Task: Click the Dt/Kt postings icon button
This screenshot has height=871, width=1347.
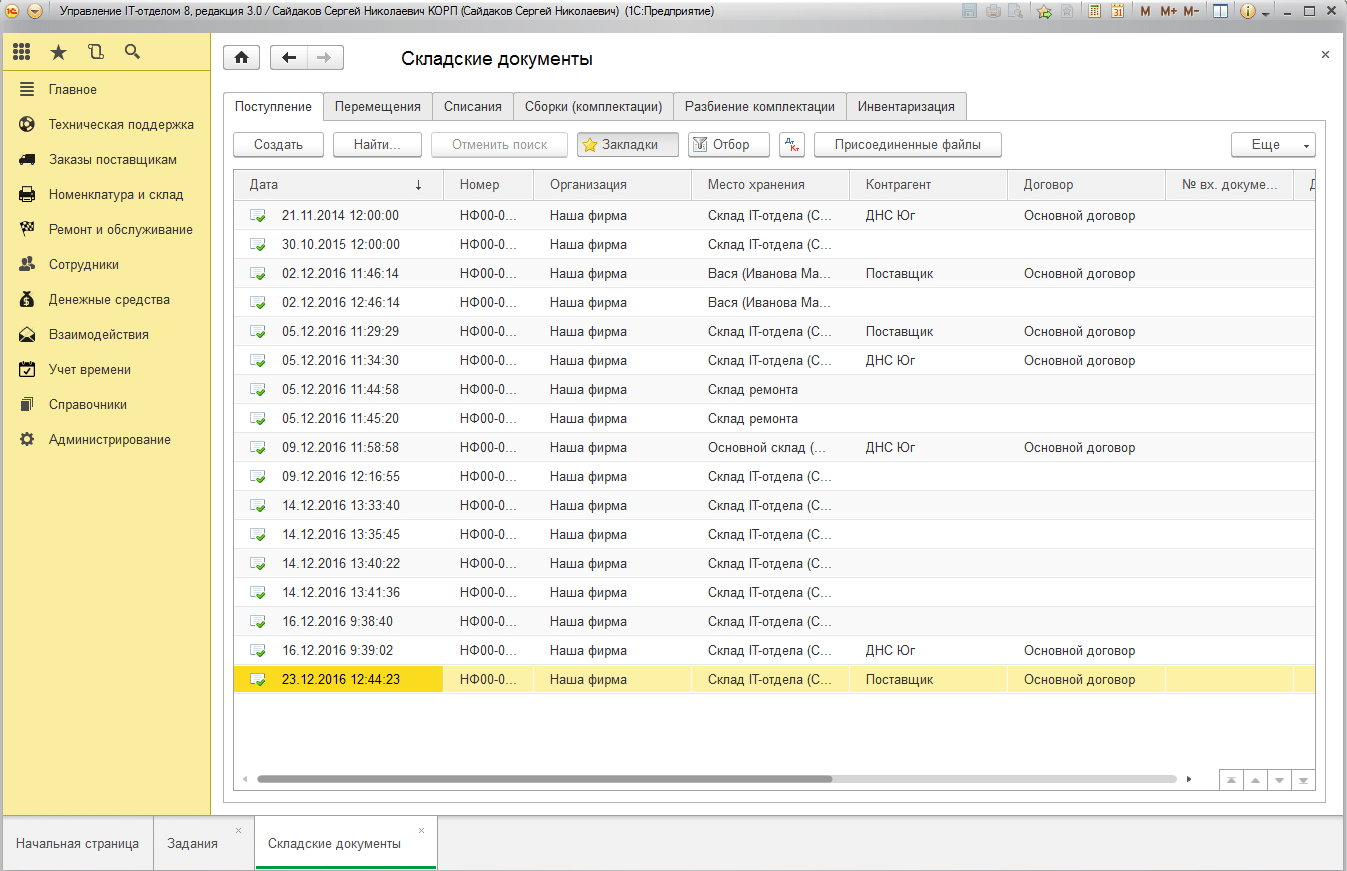Action: click(791, 145)
